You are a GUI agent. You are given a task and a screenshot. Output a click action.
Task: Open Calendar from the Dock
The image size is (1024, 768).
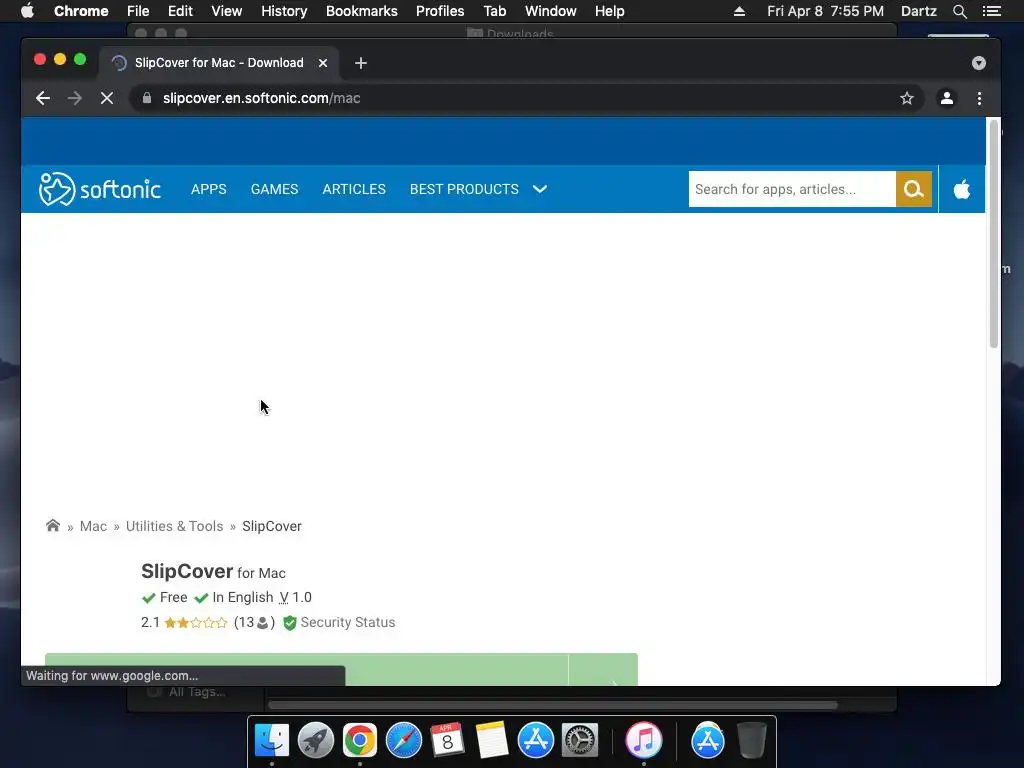point(447,741)
